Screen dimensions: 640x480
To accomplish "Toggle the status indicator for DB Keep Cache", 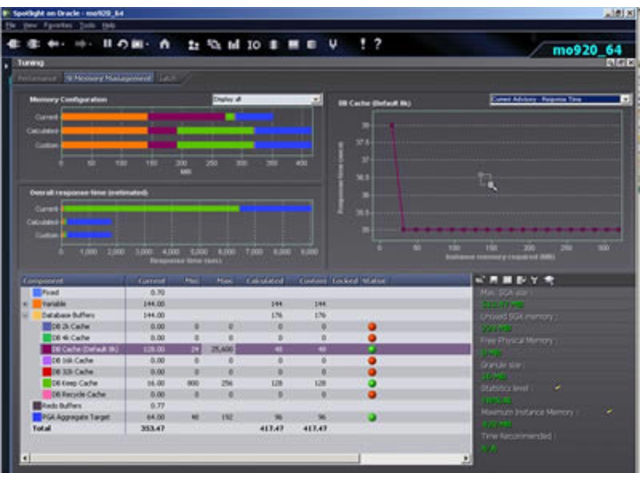I will [372, 382].
